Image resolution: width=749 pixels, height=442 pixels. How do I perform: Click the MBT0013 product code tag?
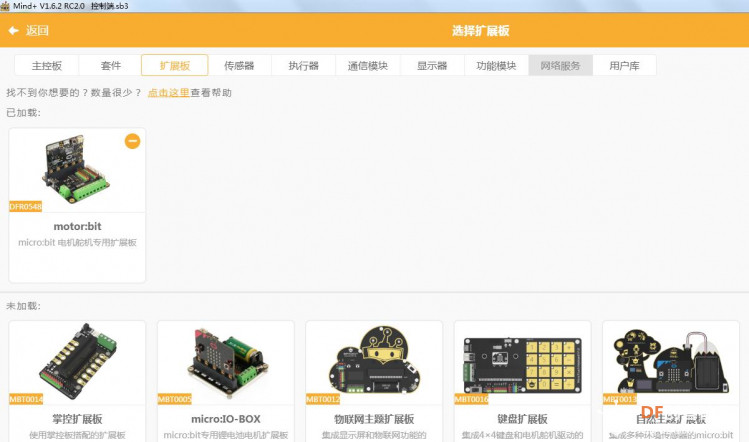620,399
